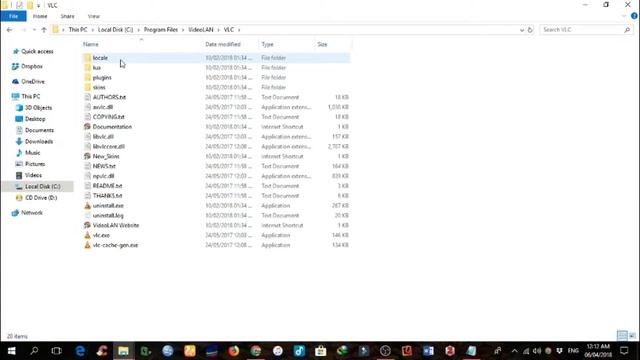
Task: Select THANKS.txt file
Action: (107, 196)
